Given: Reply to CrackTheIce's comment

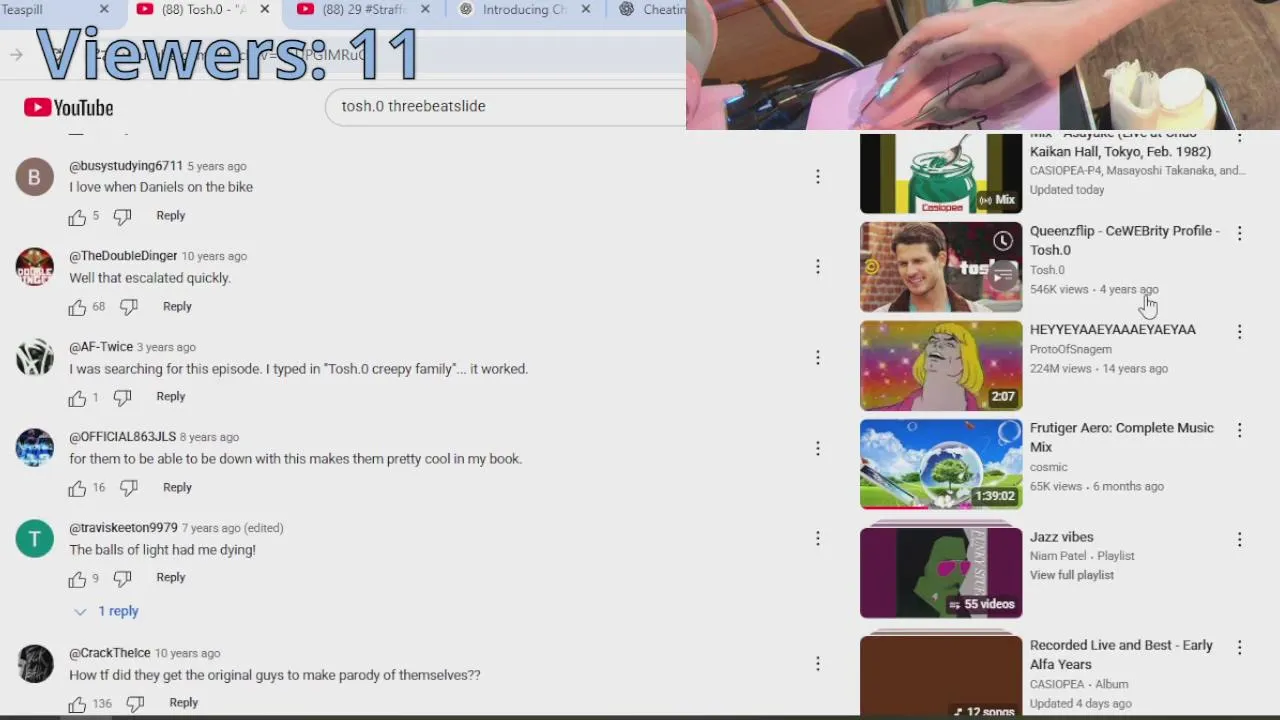Looking at the screenshot, I should click(183, 703).
